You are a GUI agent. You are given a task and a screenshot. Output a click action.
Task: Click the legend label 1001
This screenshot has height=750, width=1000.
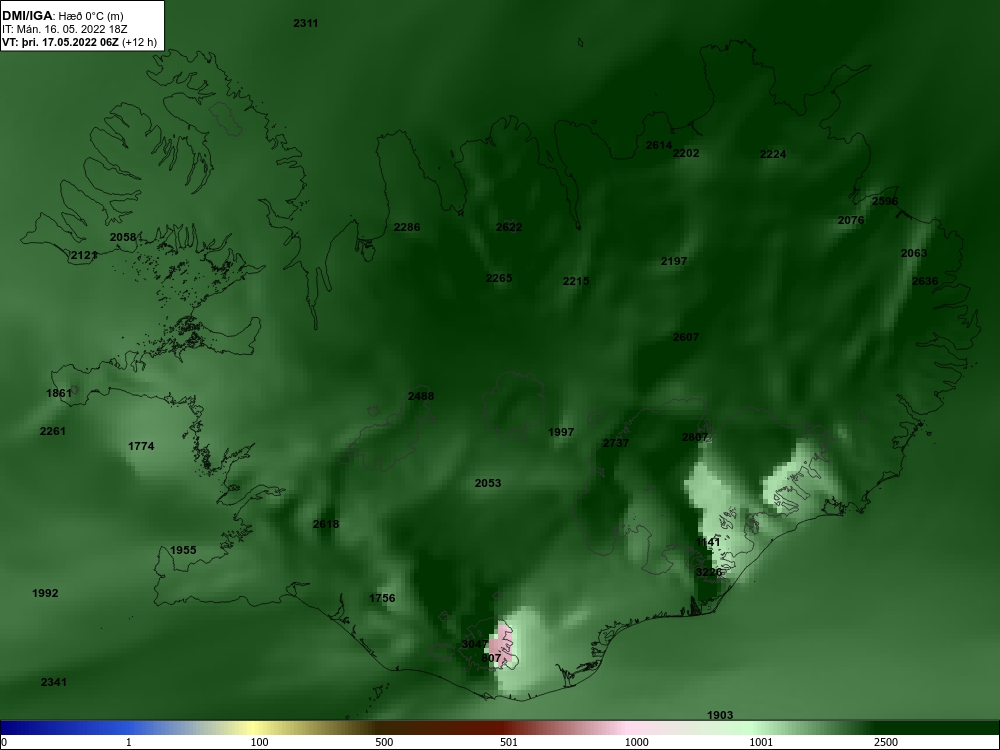tap(761, 742)
